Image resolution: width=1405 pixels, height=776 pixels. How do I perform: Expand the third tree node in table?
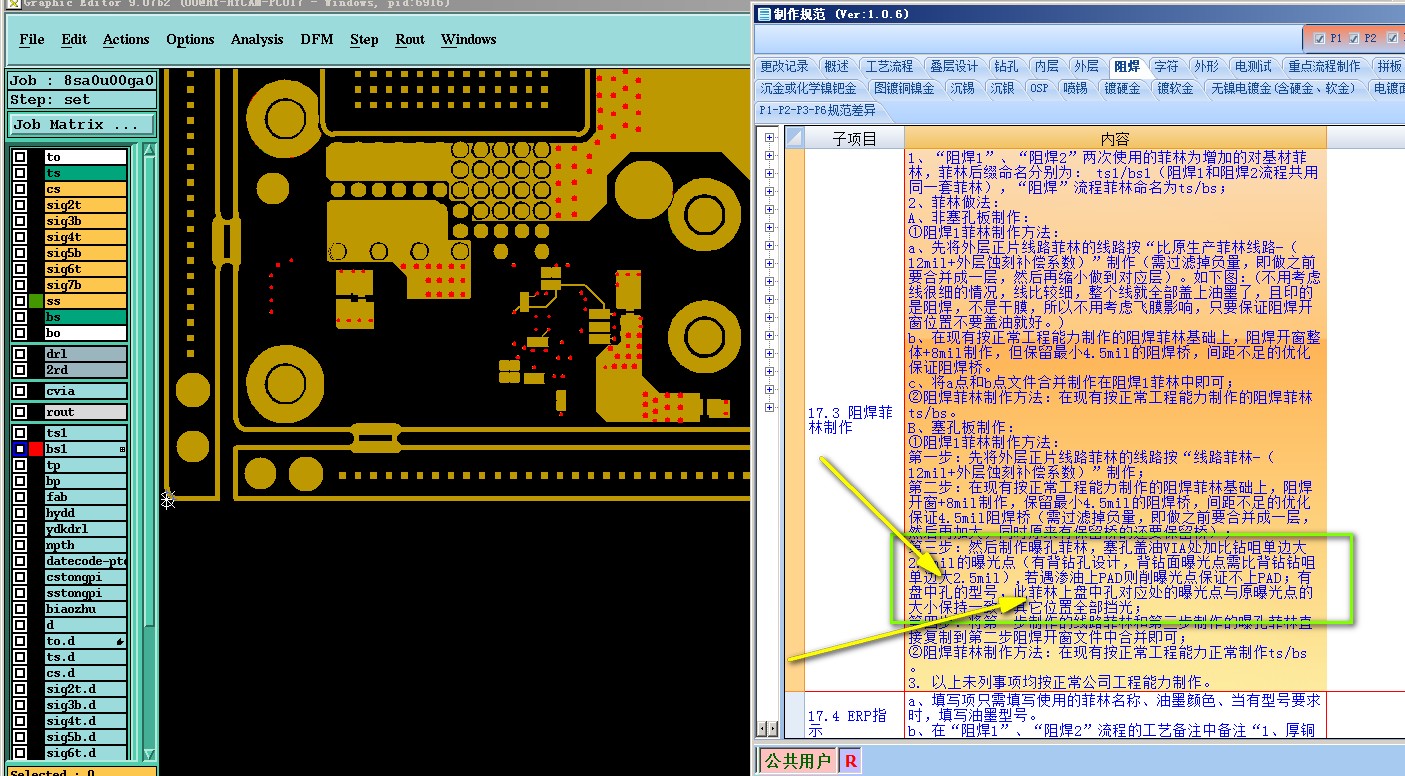tap(769, 174)
